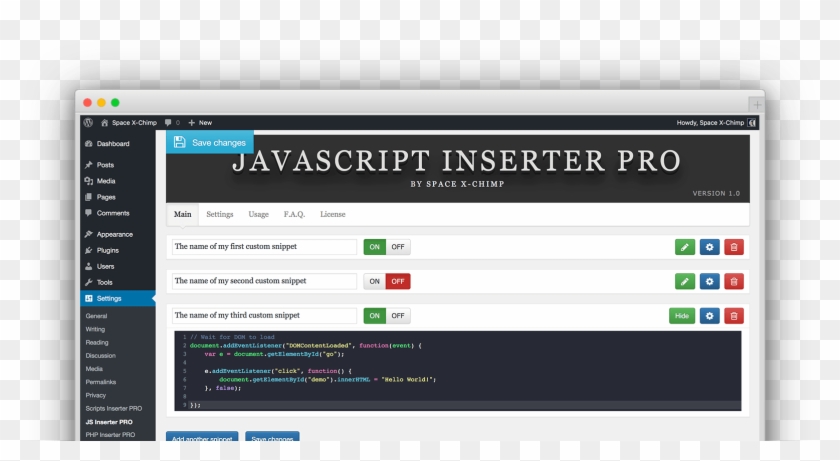
Task: Expand the Settings menu in sidebar
Action: click(x=109, y=299)
